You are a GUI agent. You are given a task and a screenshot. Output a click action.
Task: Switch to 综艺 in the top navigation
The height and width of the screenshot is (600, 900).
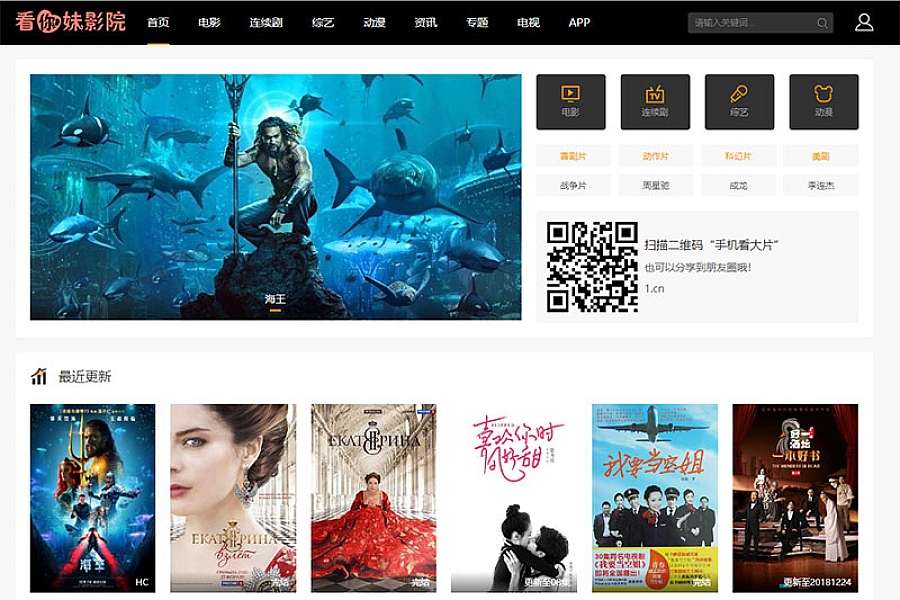tap(323, 22)
